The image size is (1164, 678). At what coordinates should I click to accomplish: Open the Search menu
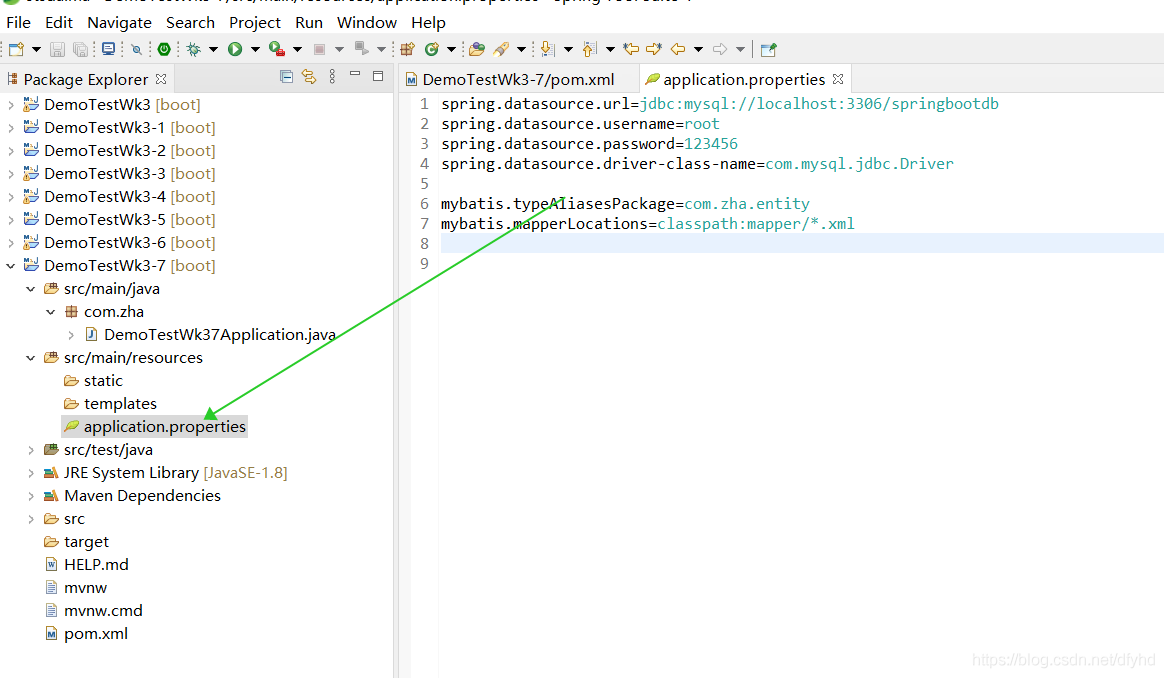point(190,23)
